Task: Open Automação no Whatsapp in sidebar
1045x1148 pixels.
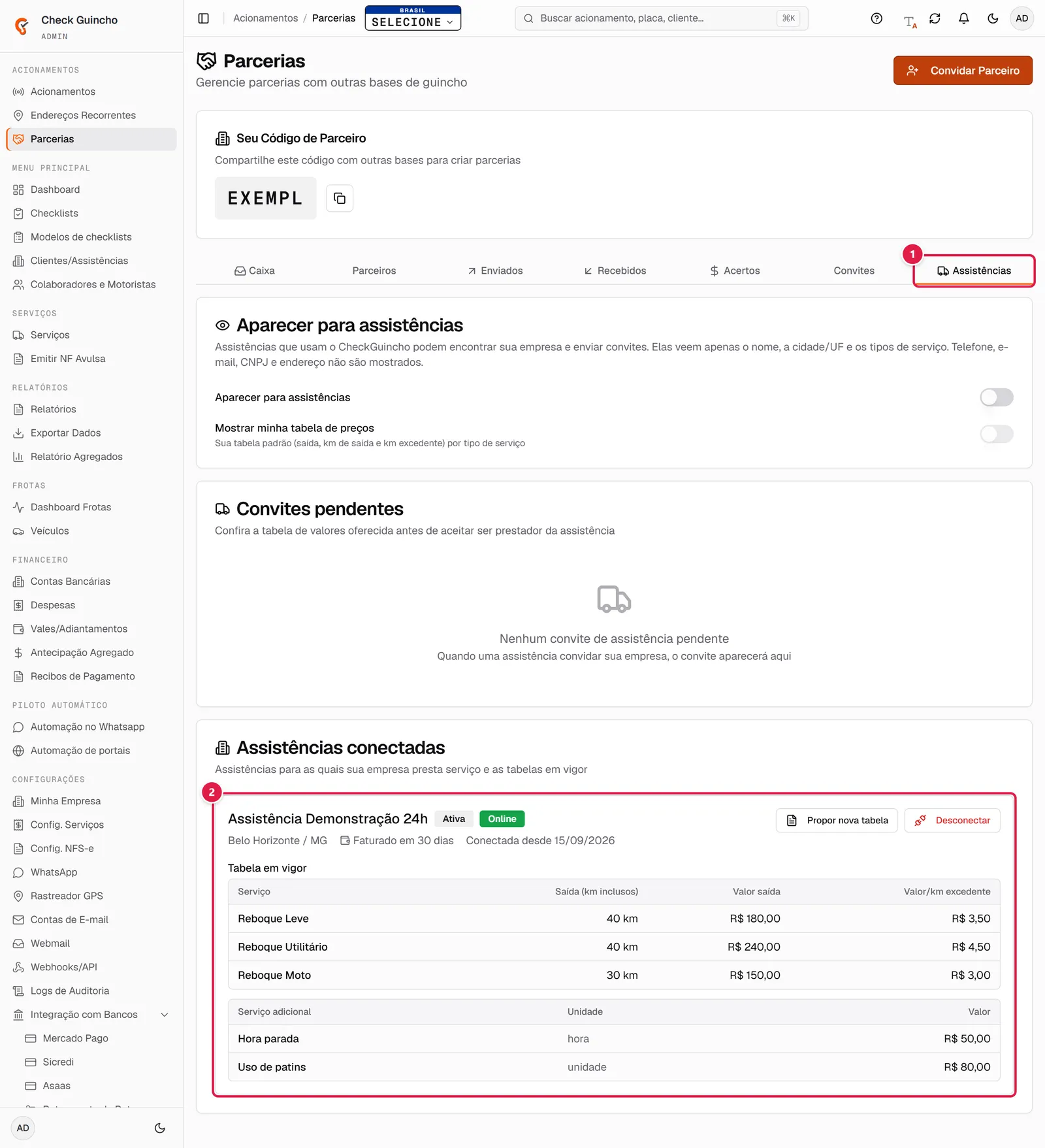Action: [91, 727]
